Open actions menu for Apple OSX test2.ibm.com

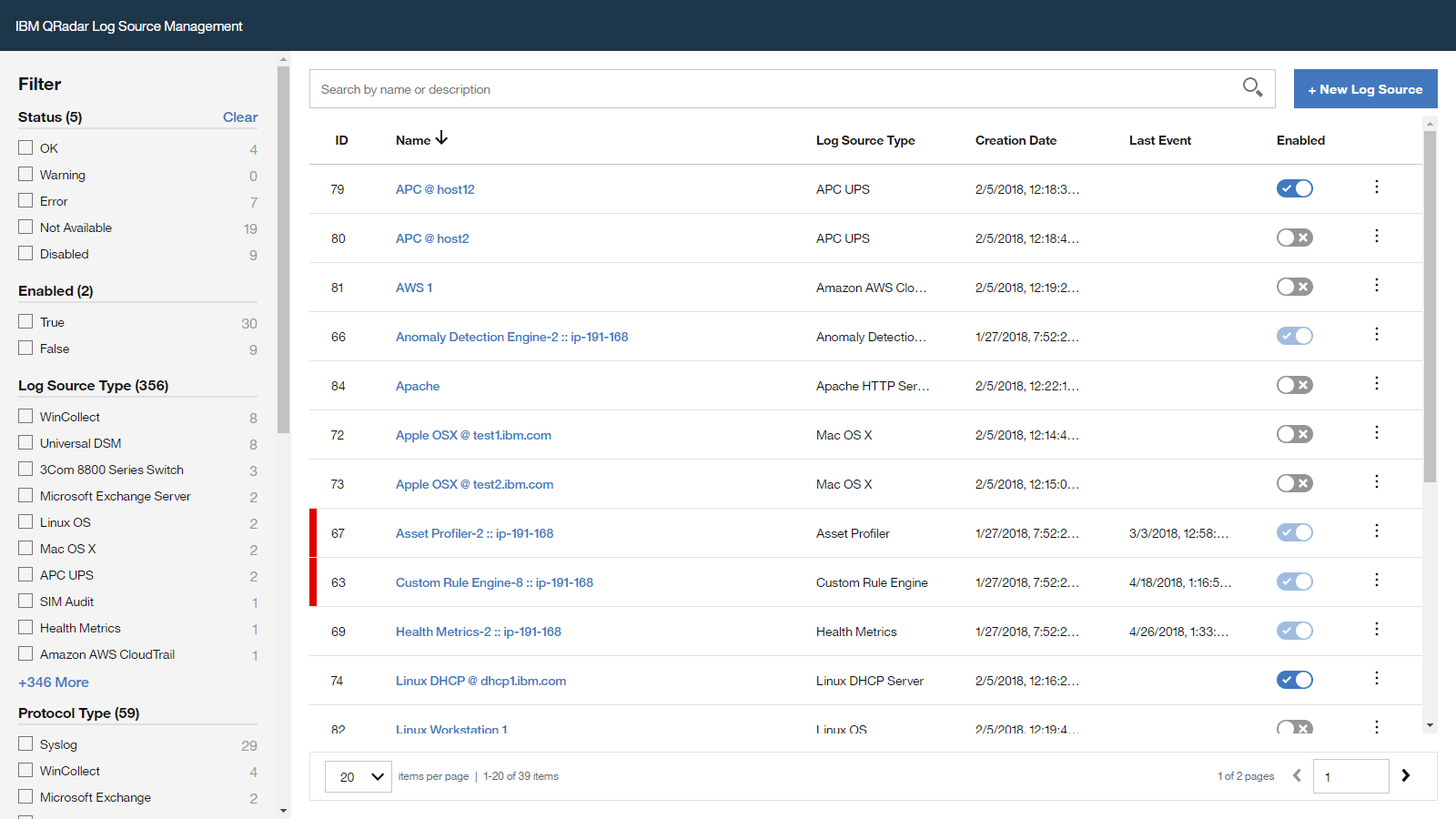[1377, 481]
